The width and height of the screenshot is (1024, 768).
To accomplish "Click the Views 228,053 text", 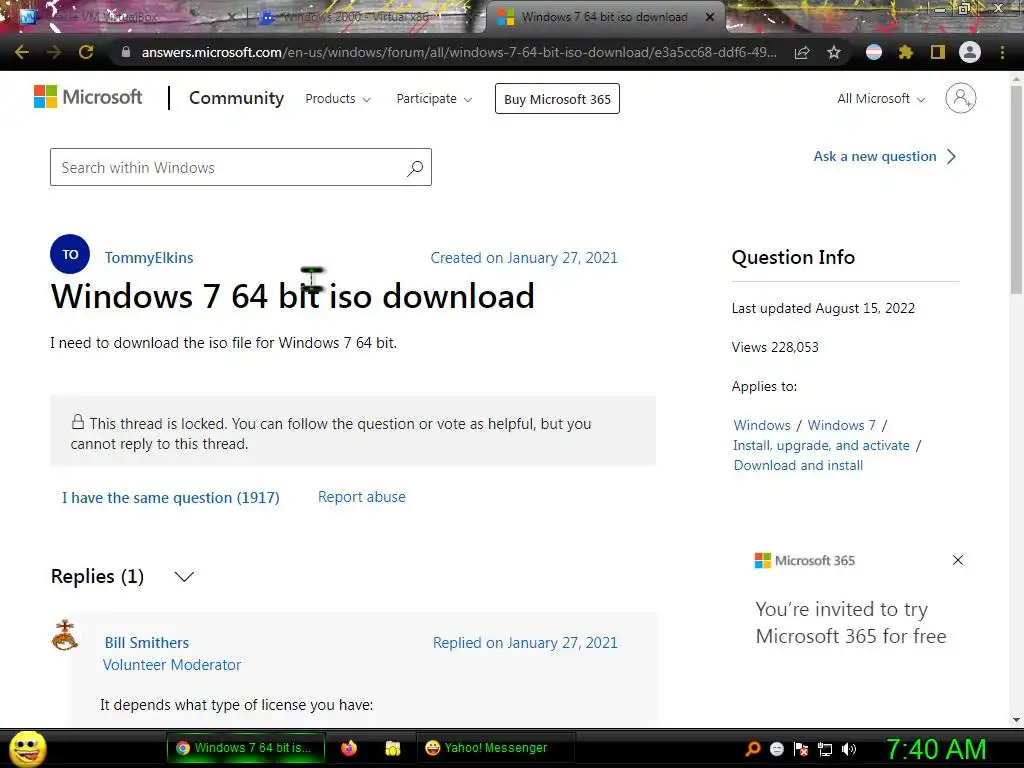I will point(775,347).
